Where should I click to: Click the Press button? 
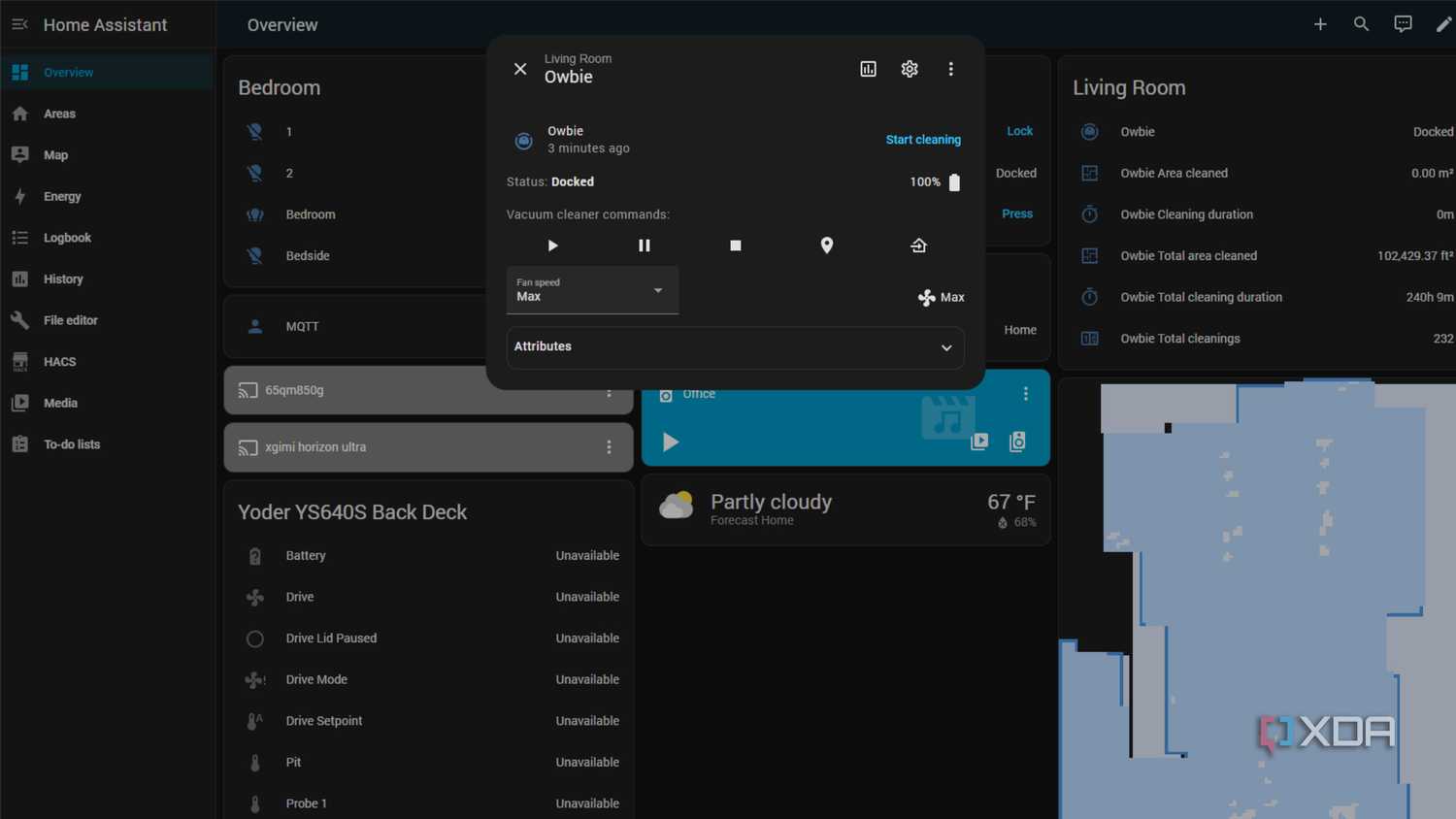click(x=1017, y=213)
